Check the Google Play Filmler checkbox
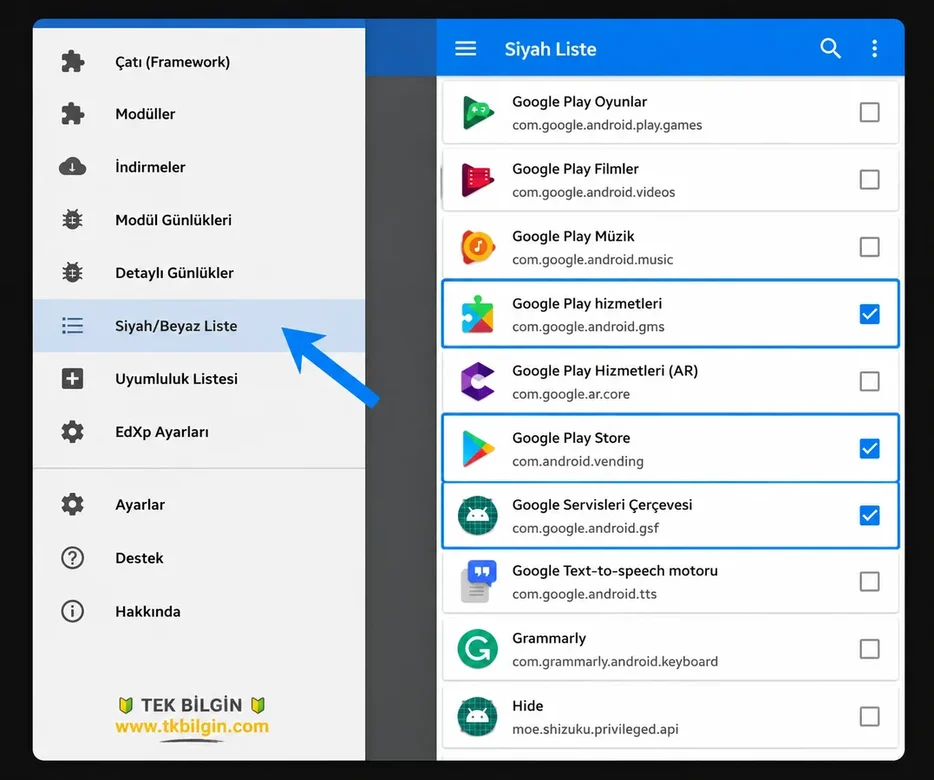The width and height of the screenshot is (934, 780). point(870,179)
